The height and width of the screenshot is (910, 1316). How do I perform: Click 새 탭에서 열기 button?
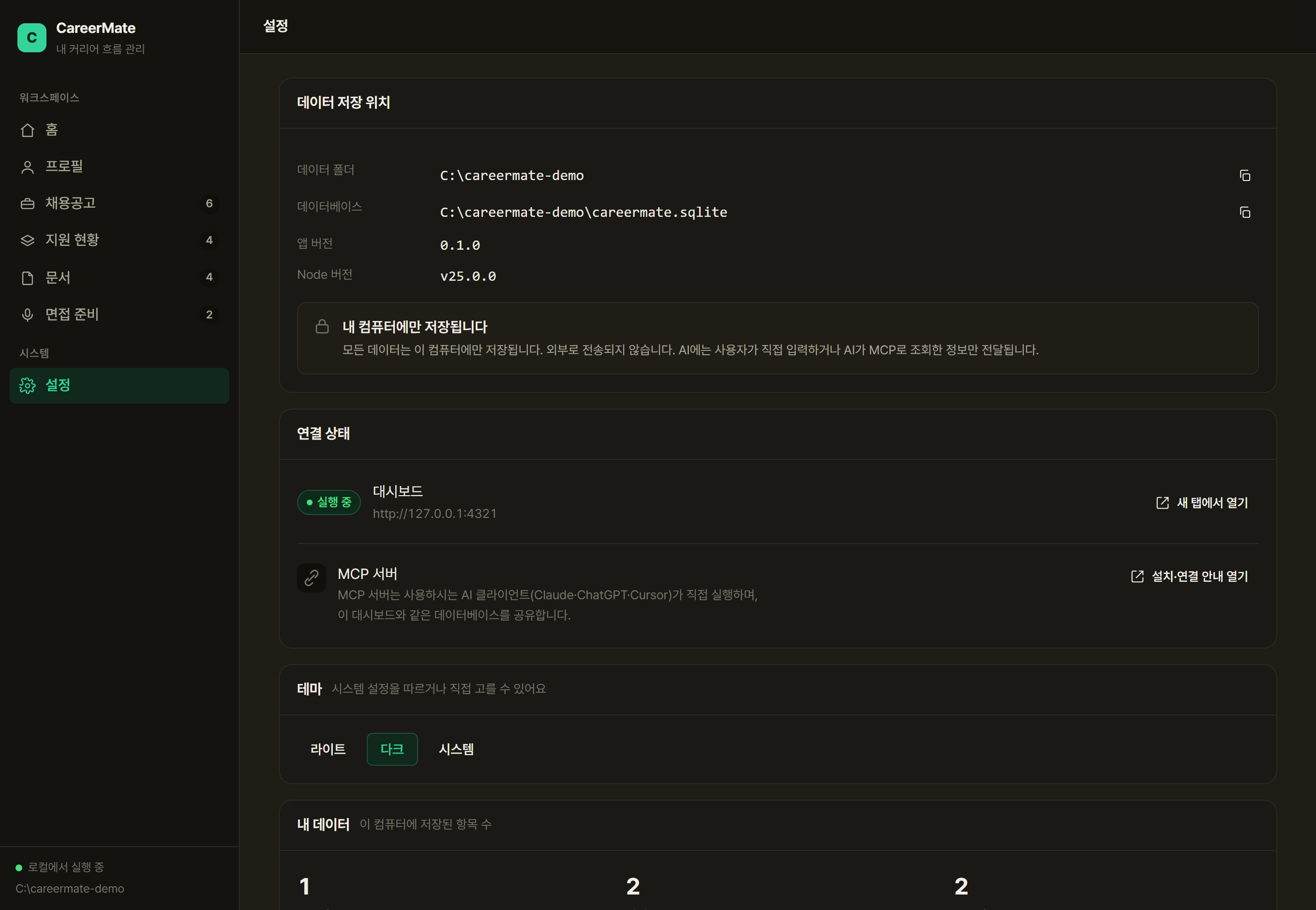1201,502
